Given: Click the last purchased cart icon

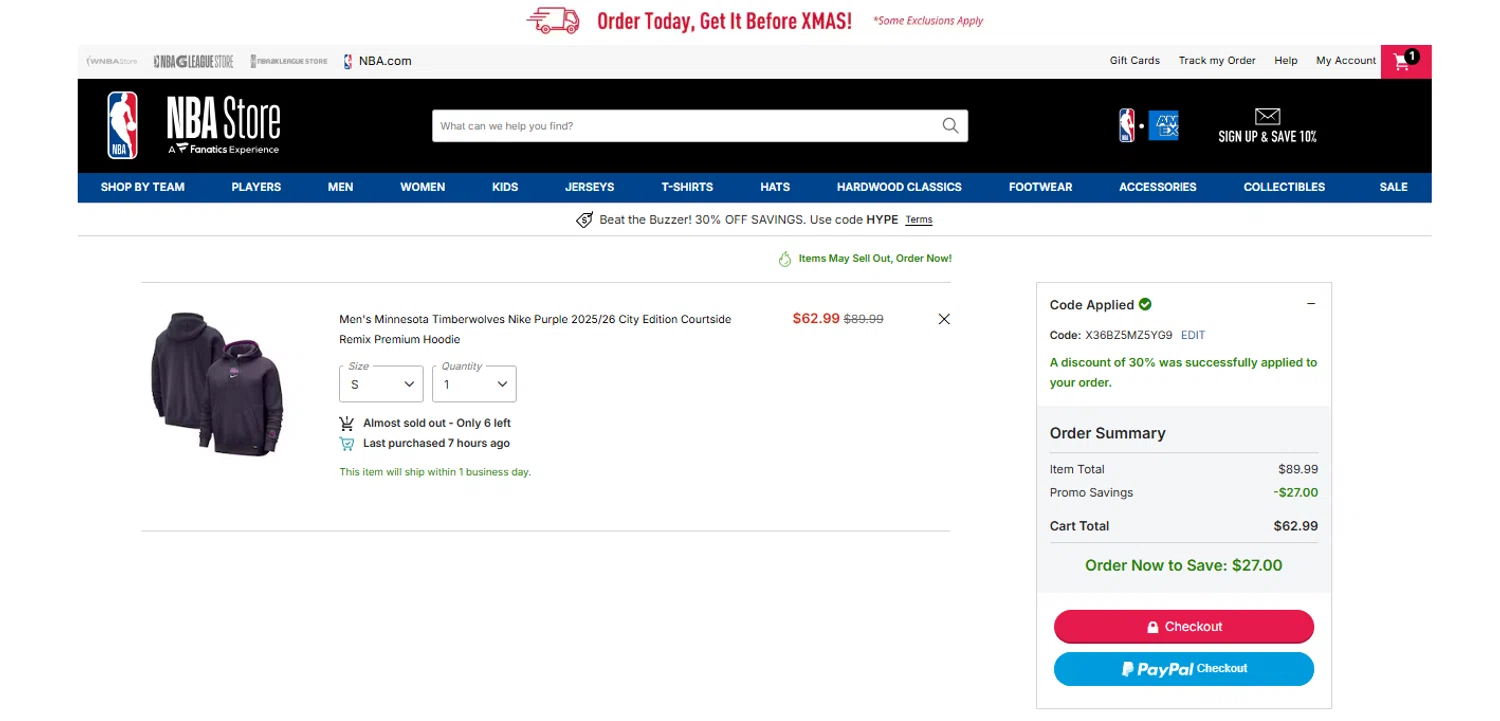Looking at the screenshot, I should (347, 443).
